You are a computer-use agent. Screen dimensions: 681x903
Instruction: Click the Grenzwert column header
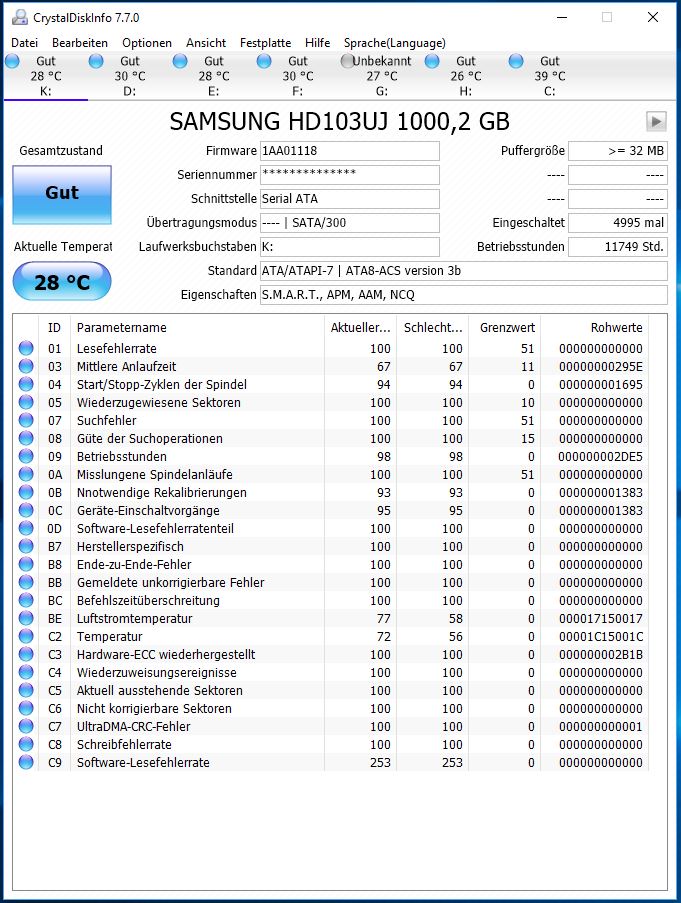tap(505, 327)
